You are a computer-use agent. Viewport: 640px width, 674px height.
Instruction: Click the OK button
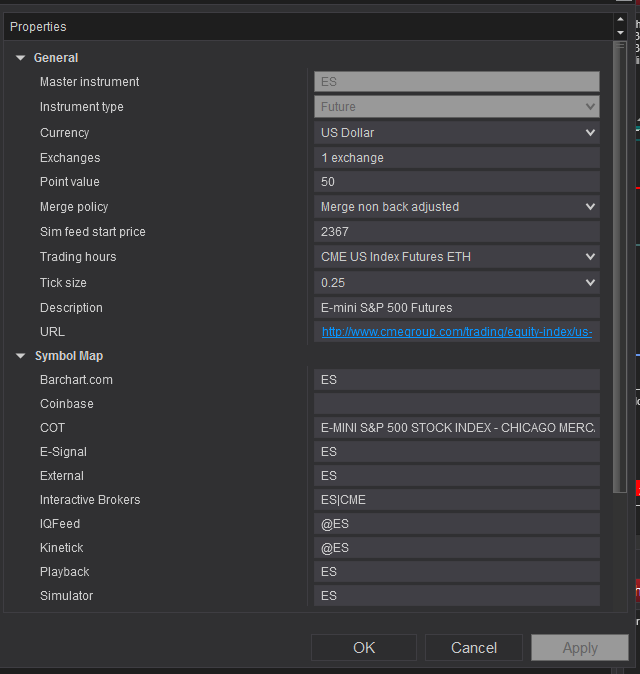point(364,647)
